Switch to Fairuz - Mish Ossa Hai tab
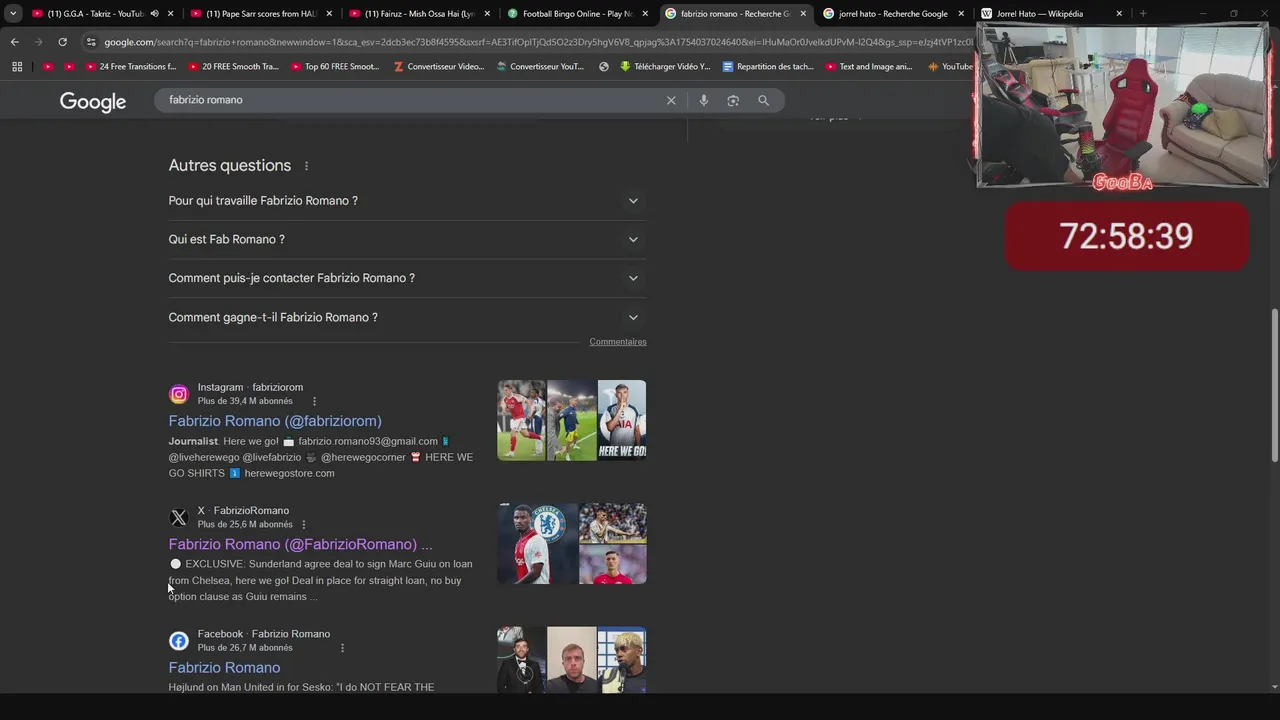This screenshot has height=720, width=1280. [x=419, y=14]
